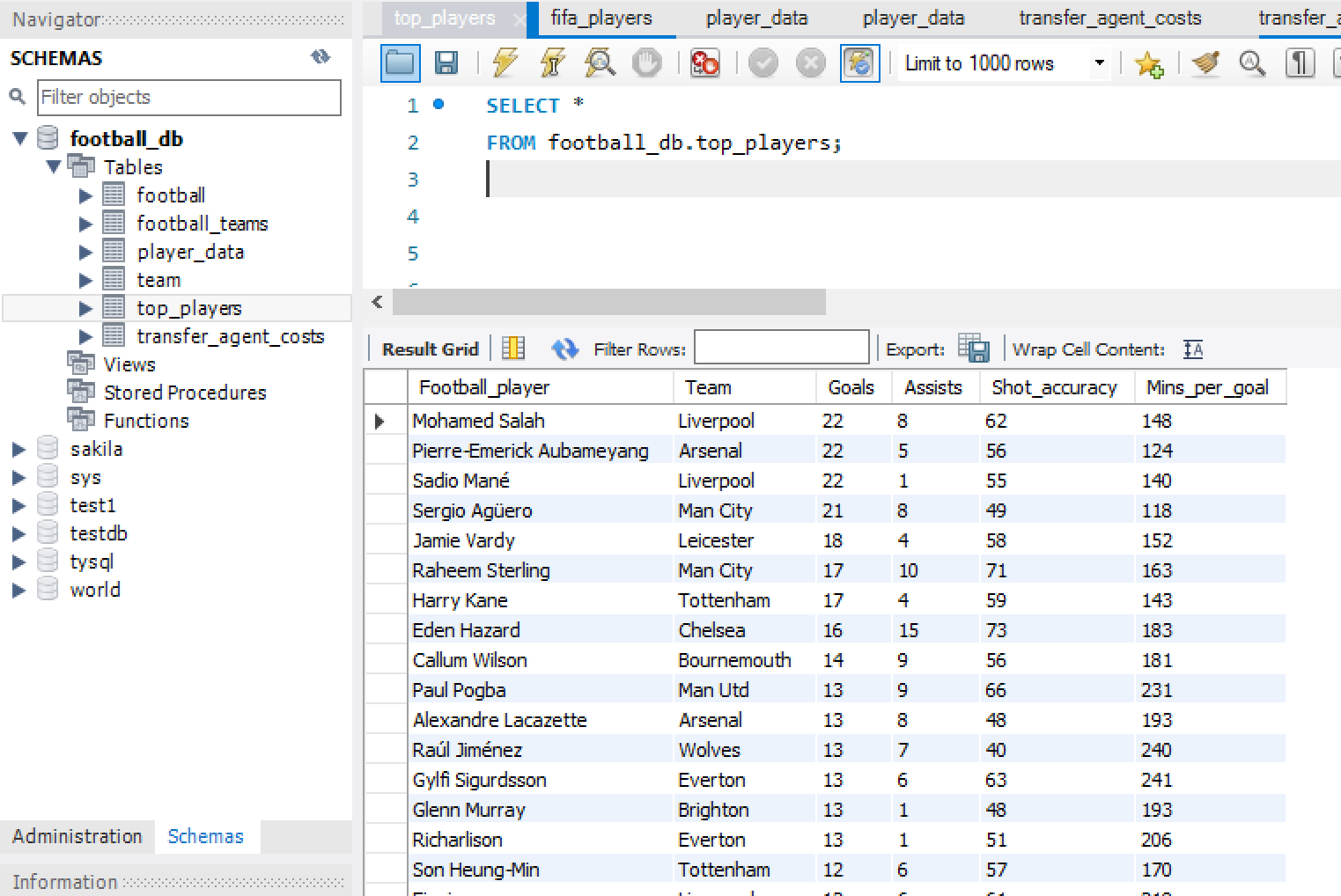Image resolution: width=1341 pixels, height=896 pixels.
Task: Toggle autocommit mode button in toolbar
Action: tap(859, 63)
